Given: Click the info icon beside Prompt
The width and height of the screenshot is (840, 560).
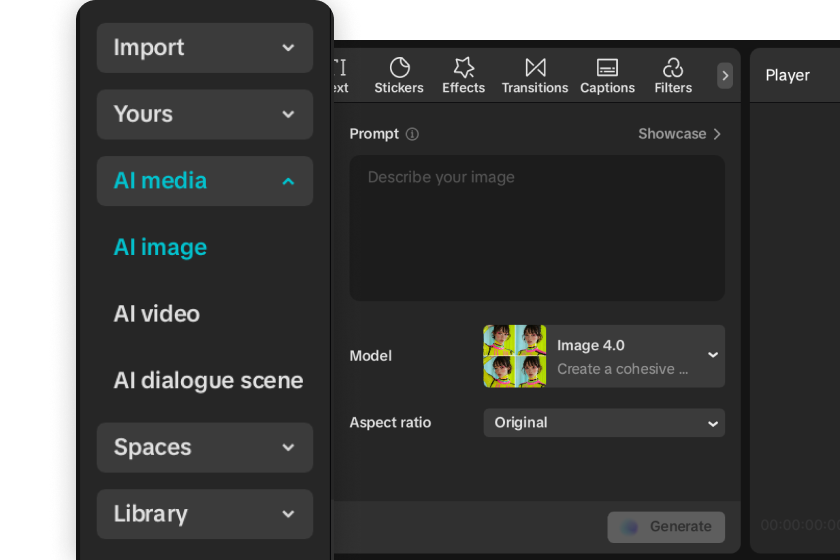Looking at the screenshot, I should (412, 134).
